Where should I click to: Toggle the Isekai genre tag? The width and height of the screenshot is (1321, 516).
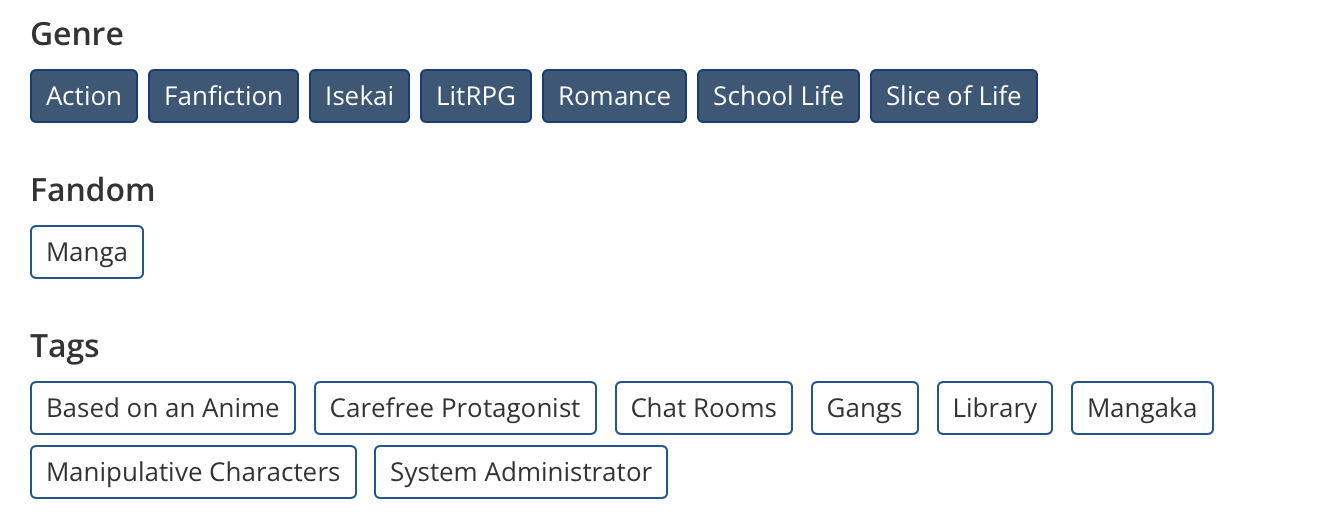pyautogui.click(x=359, y=96)
